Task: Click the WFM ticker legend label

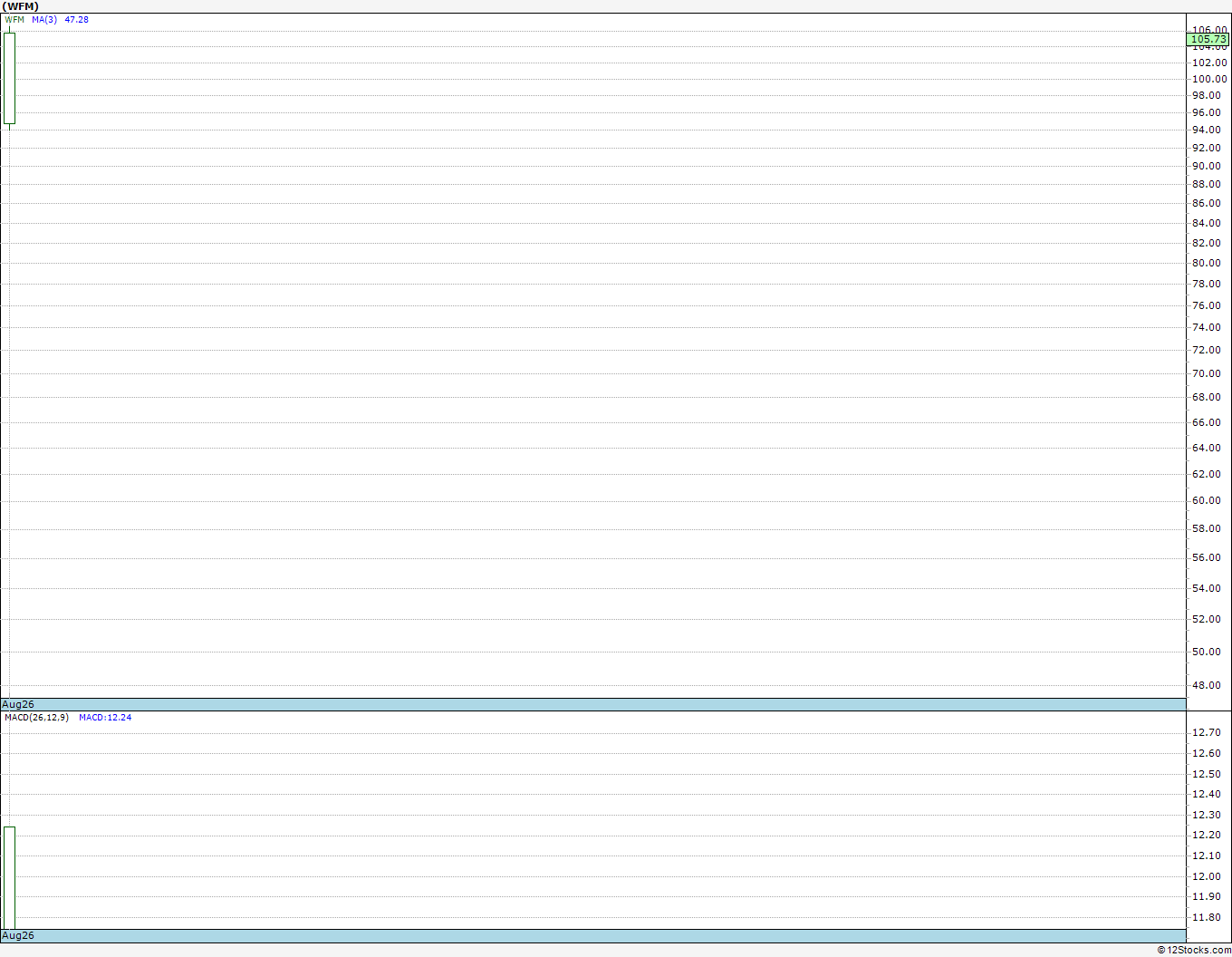Action: pyautogui.click(x=14, y=19)
